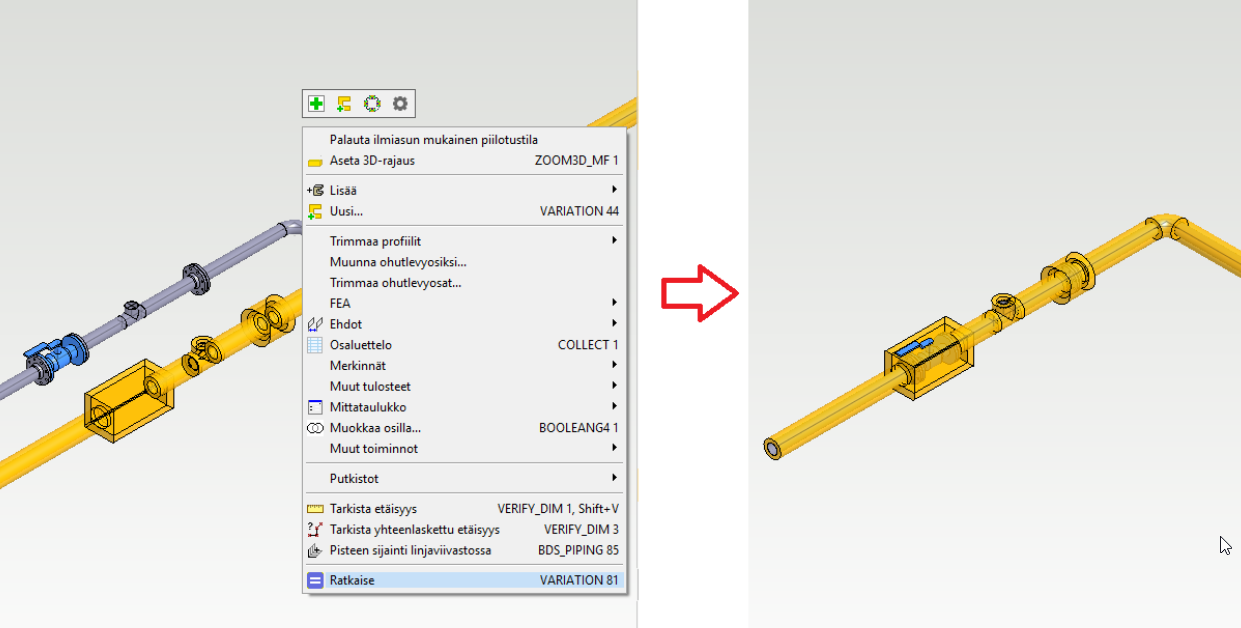Image resolution: width=1241 pixels, height=628 pixels.
Task: Click the yellow icon beside 'Aseta 3D-rajaus'
Action: coord(315,161)
